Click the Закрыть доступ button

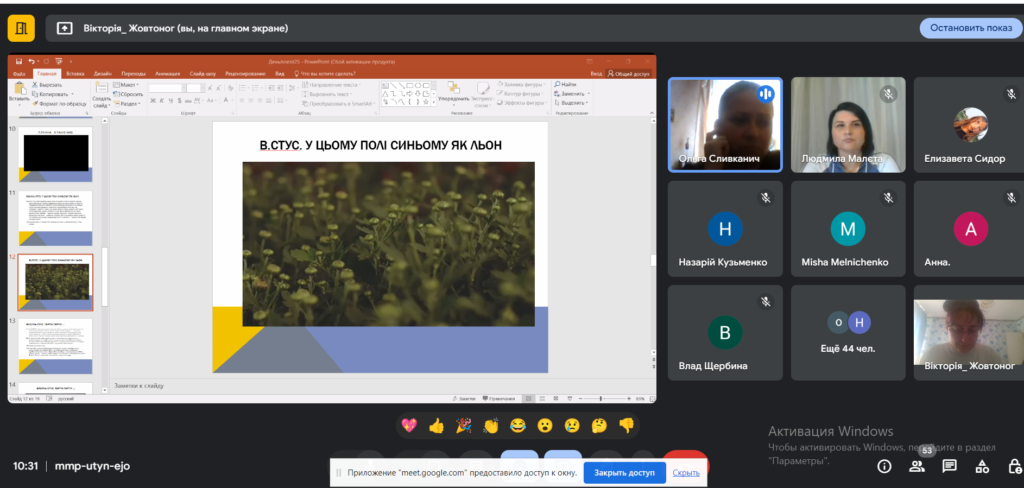[x=624, y=472]
